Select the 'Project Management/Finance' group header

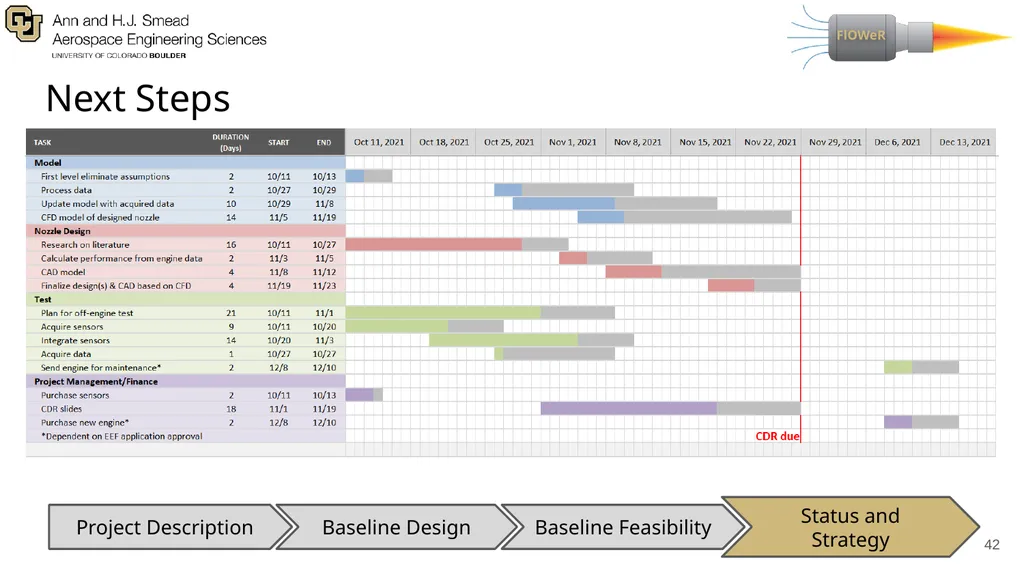tap(185, 381)
